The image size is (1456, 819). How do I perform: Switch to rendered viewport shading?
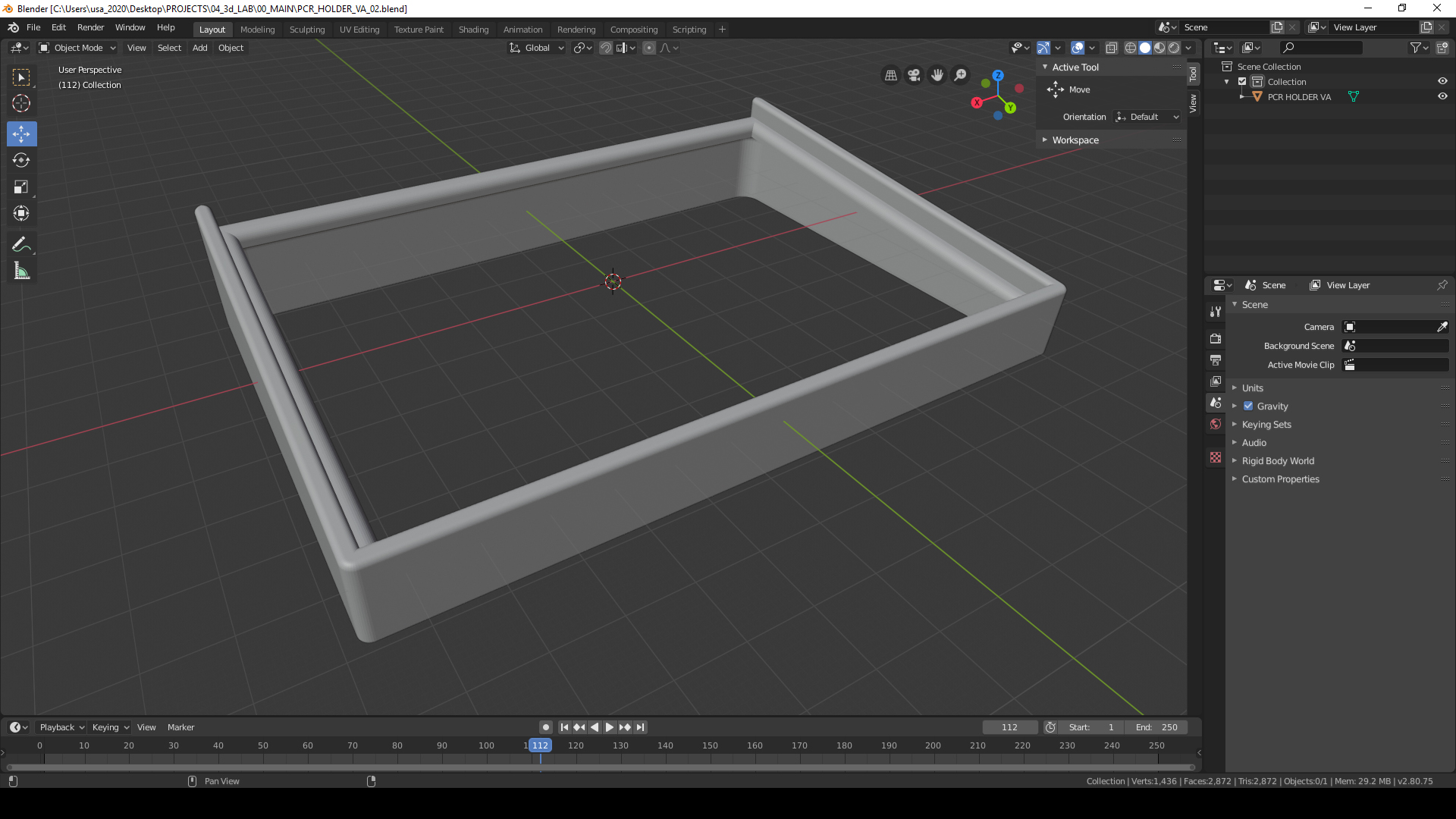(1174, 48)
